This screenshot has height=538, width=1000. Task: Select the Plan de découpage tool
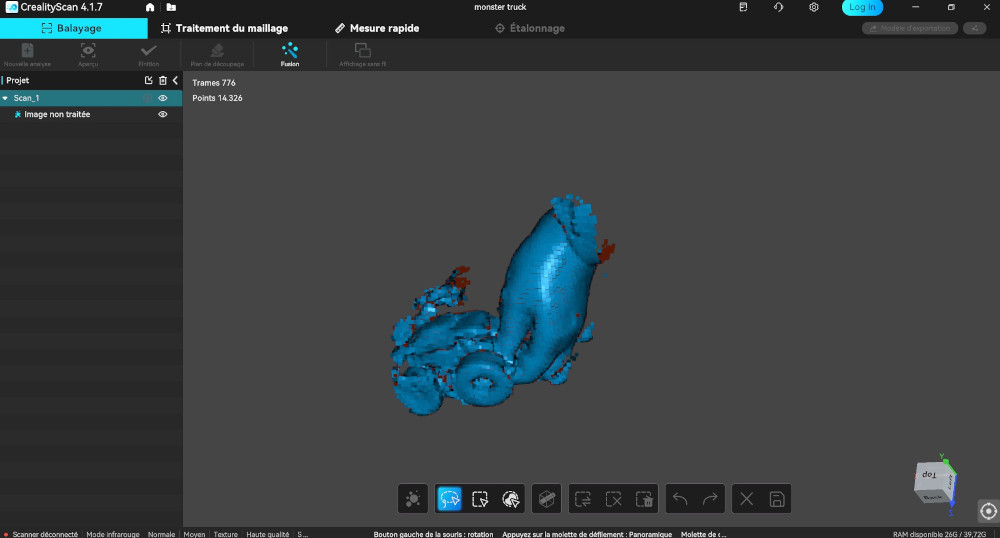pyautogui.click(x=217, y=50)
